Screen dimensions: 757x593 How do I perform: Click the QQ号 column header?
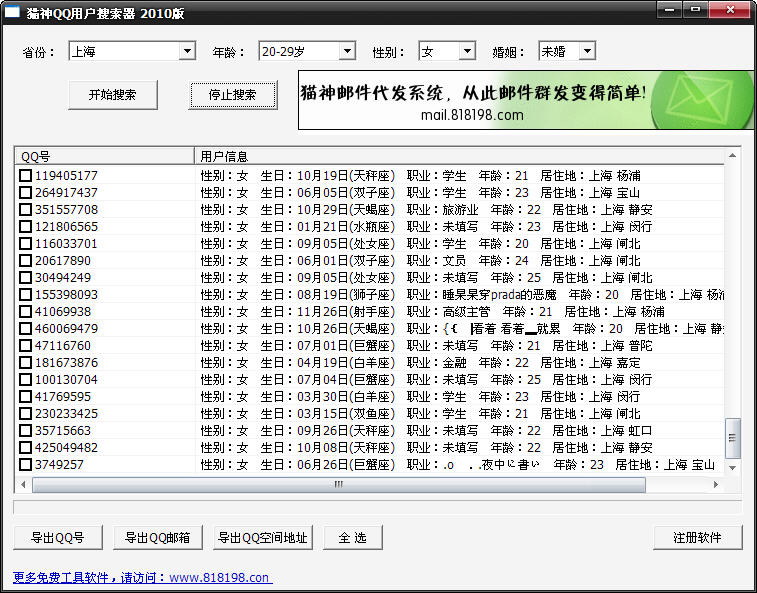(105, 156)
